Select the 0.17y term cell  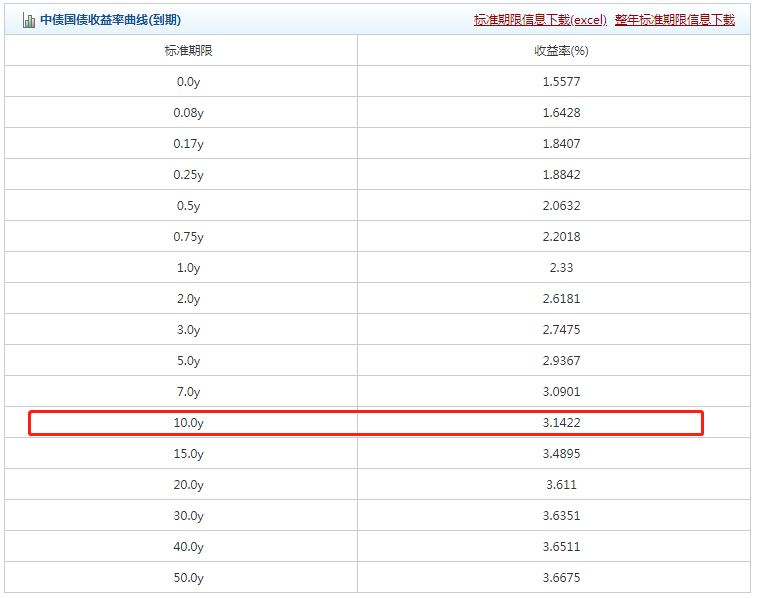[x=188, y=144]
